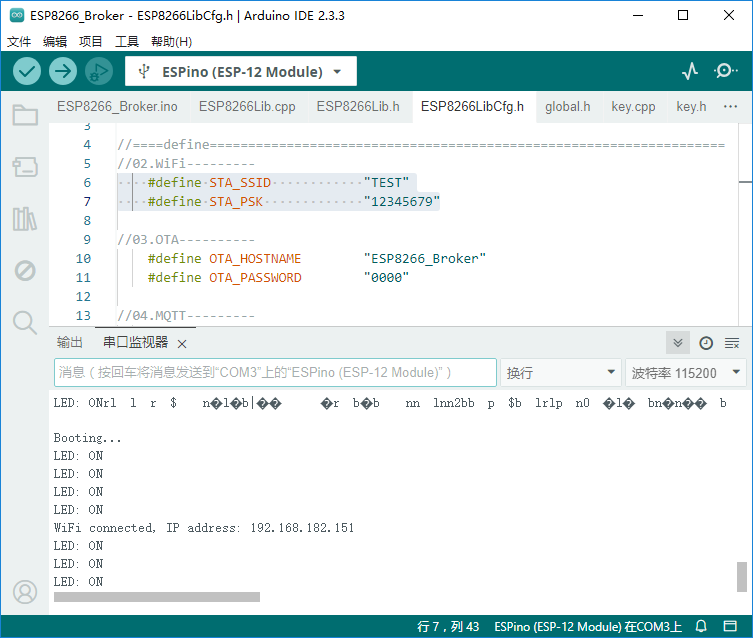Clear serial monitor output icon

tap(732, 343)
